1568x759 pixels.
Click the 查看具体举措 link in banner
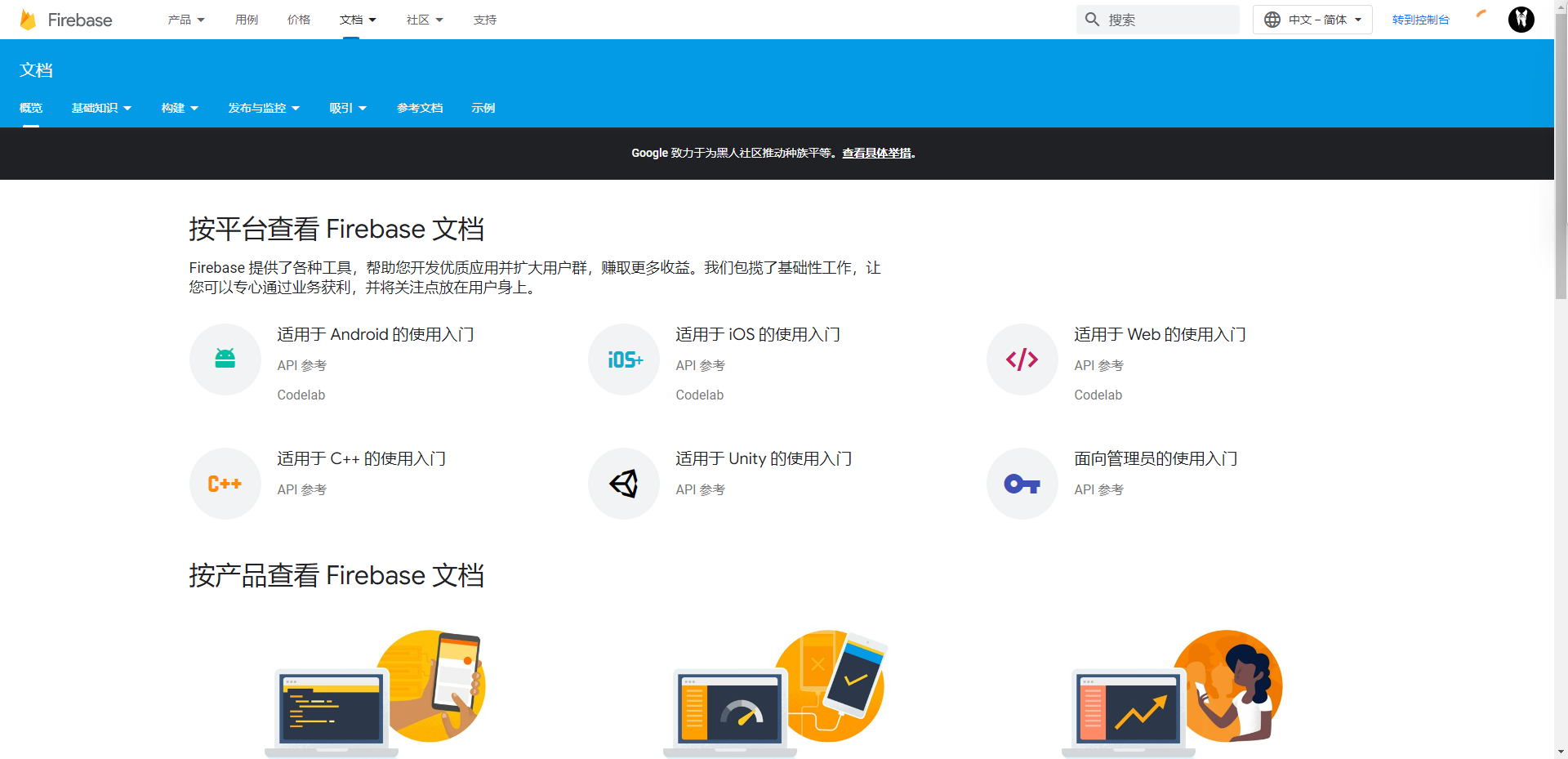pyautogui.click(x=877, y=153)
